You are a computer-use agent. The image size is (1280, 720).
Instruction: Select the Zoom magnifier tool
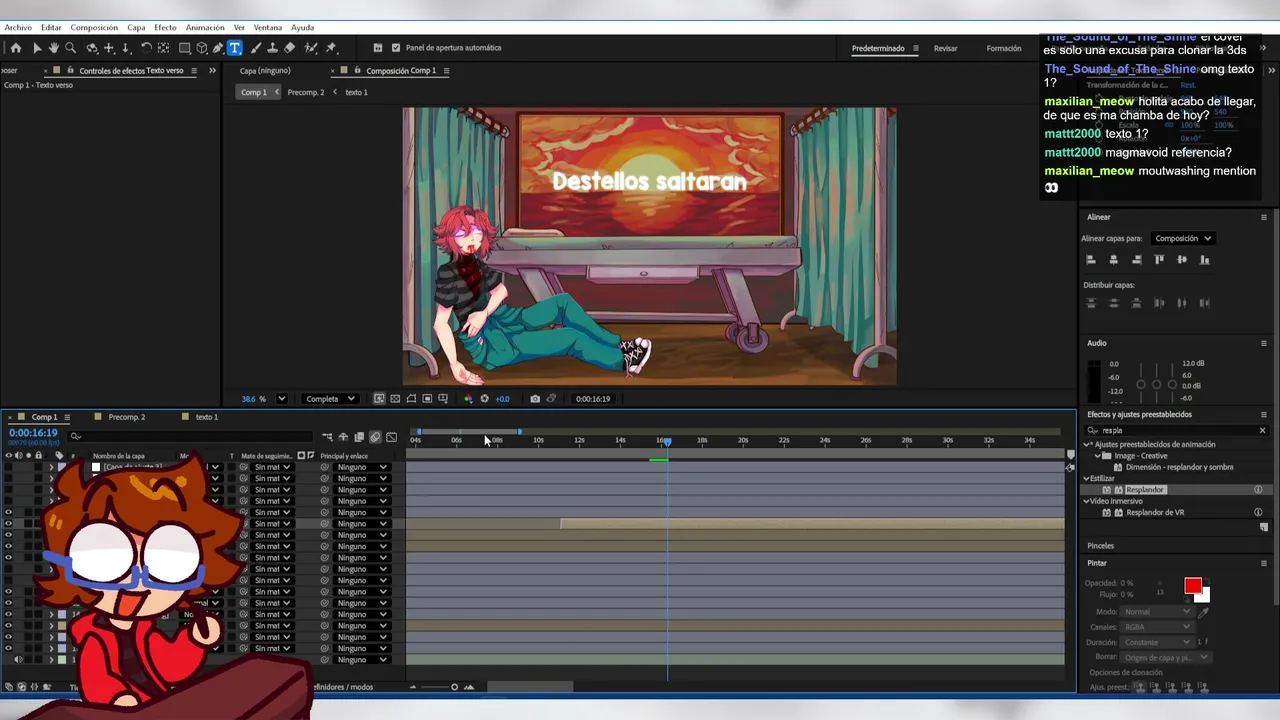70,48
